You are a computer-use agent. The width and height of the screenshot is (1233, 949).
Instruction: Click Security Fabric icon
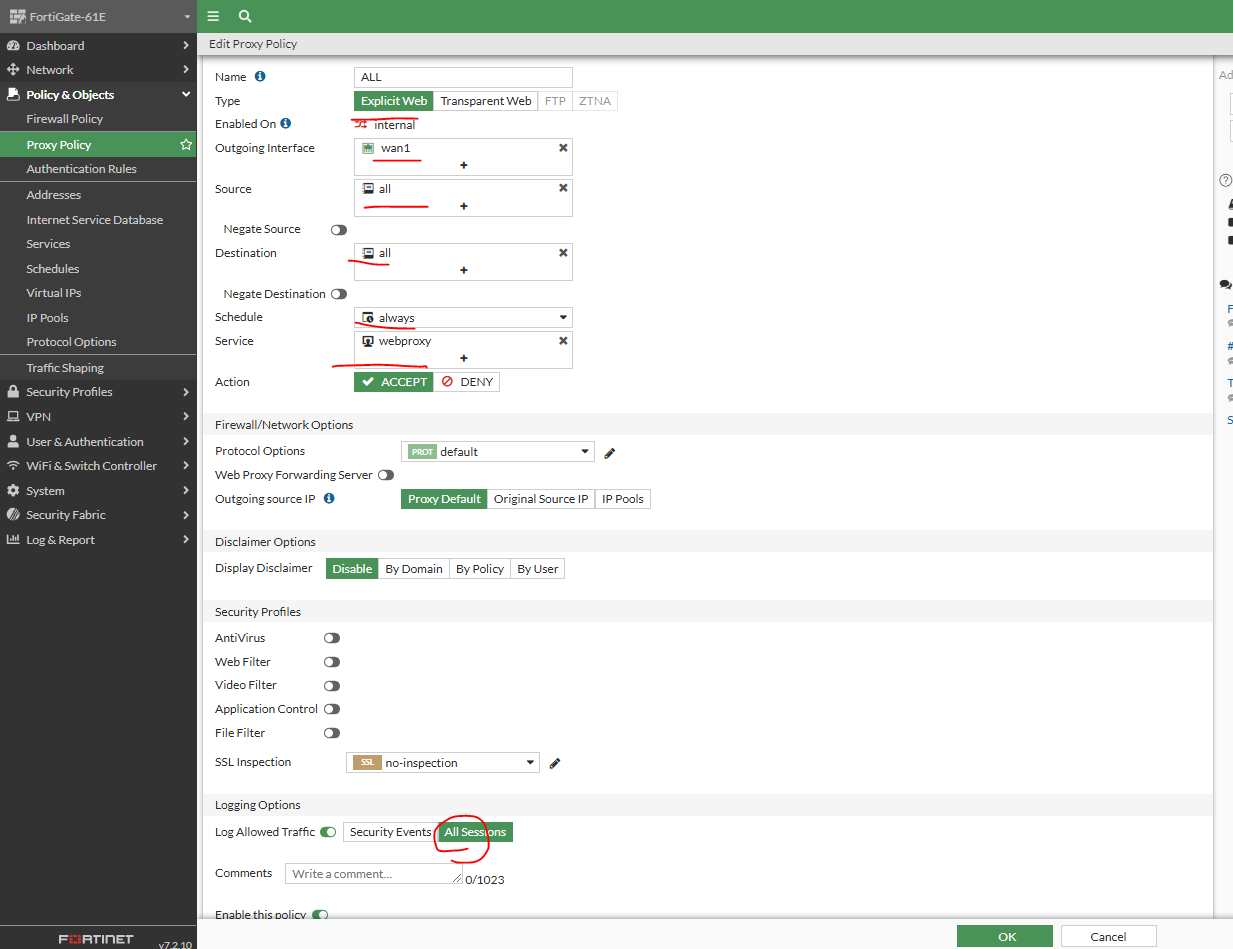(13, 515)
